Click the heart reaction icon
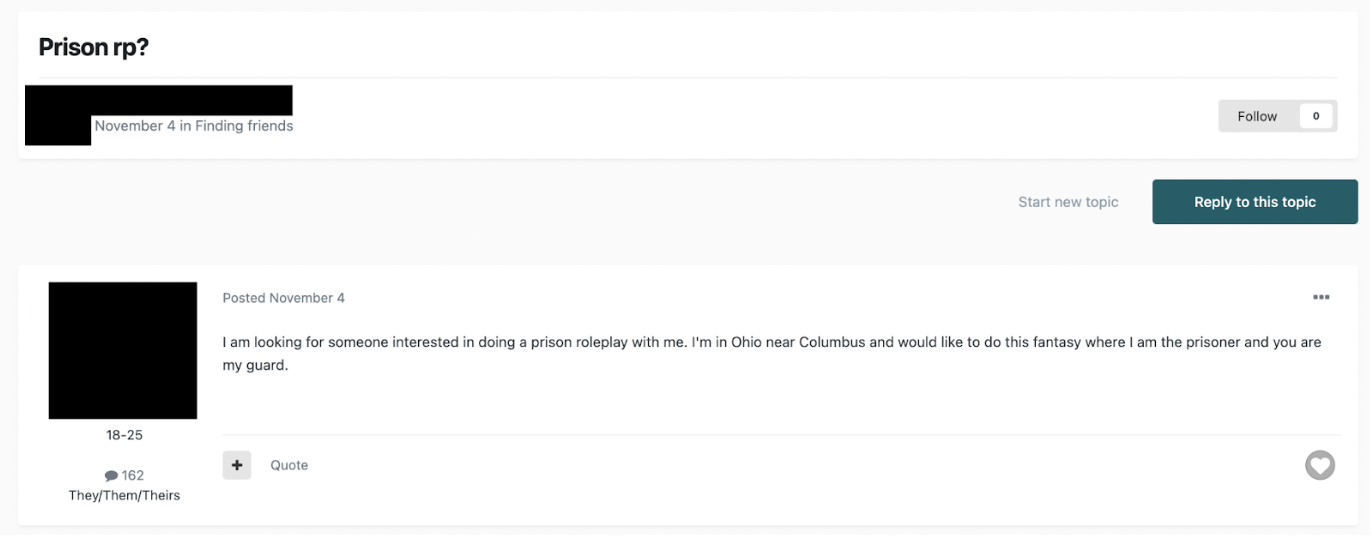Viewport: 1372px width, 542px height. coord(1320,465)
